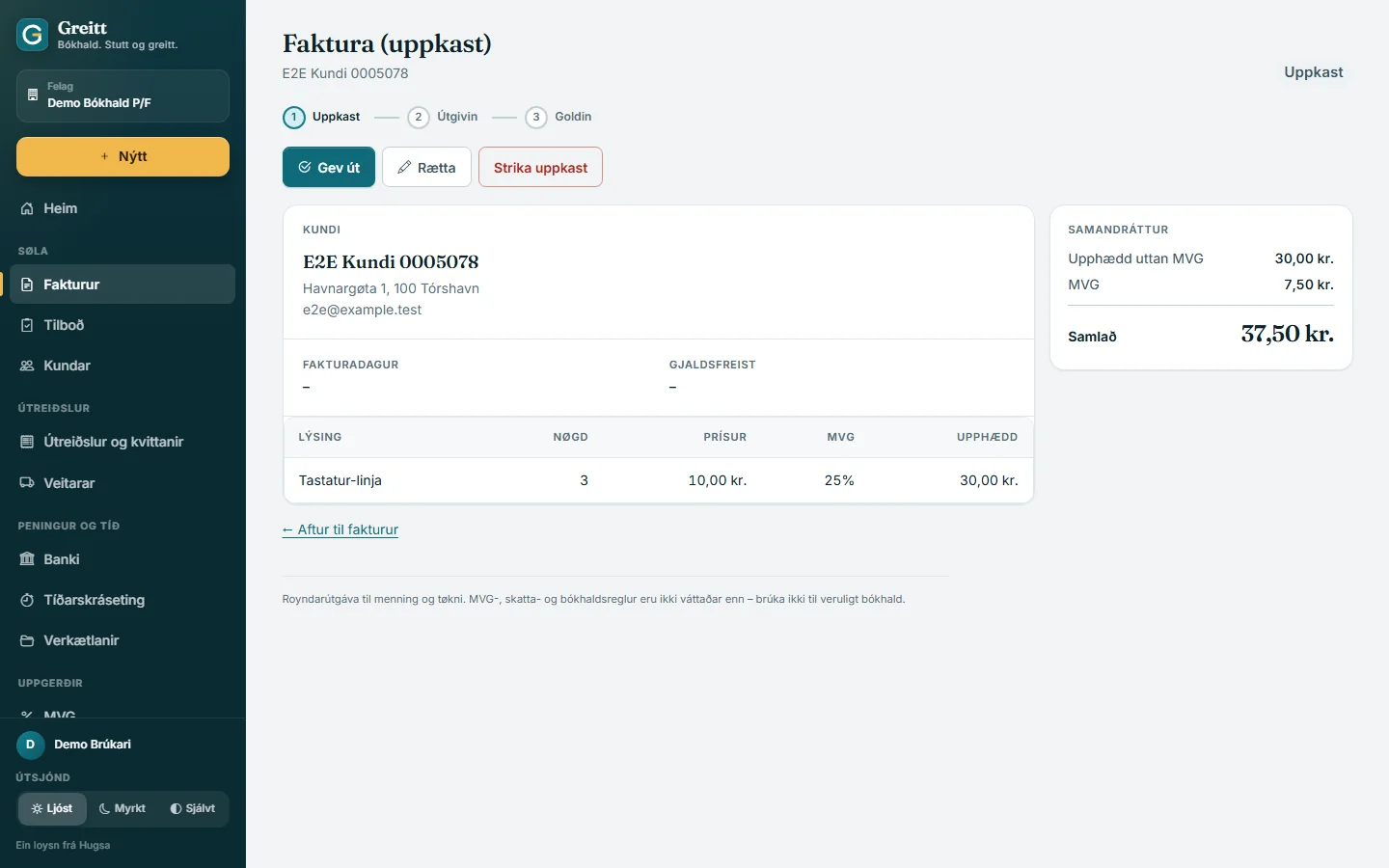The width and height of the screenshot is (1389, 868).
Task: Click the Kundar people icon
Action: pos(27,366)
